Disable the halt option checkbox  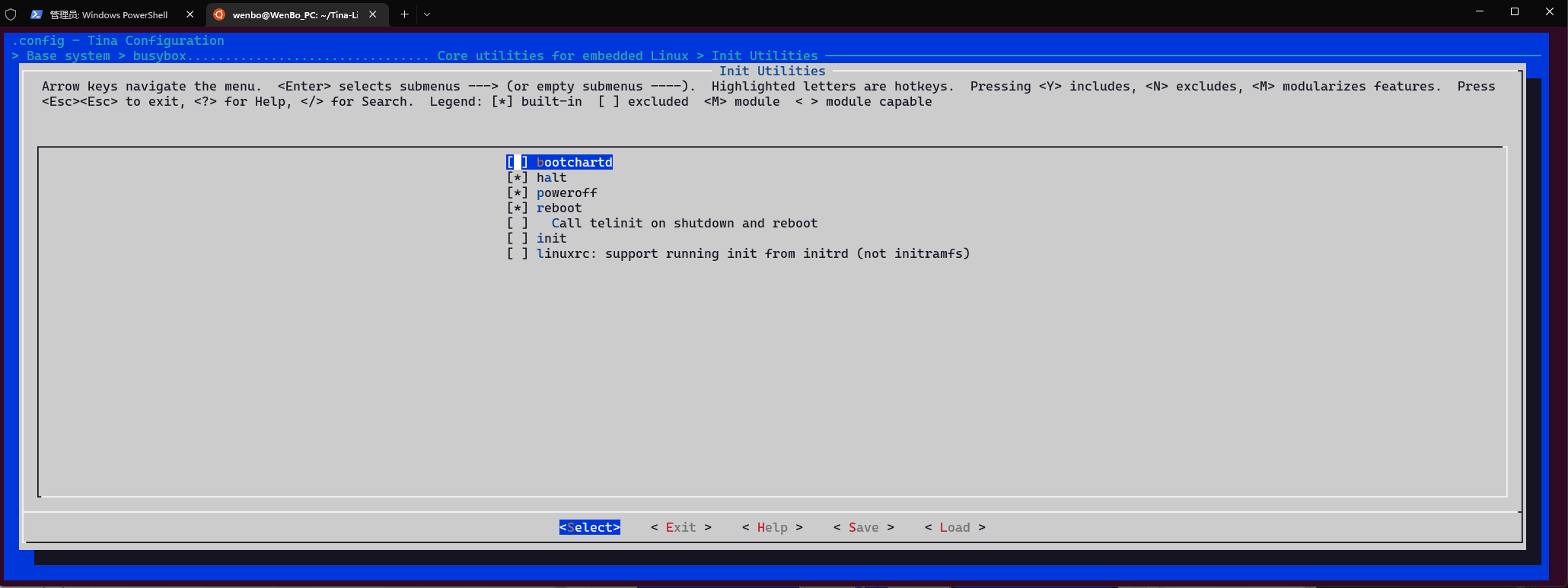tap(518, 177)
